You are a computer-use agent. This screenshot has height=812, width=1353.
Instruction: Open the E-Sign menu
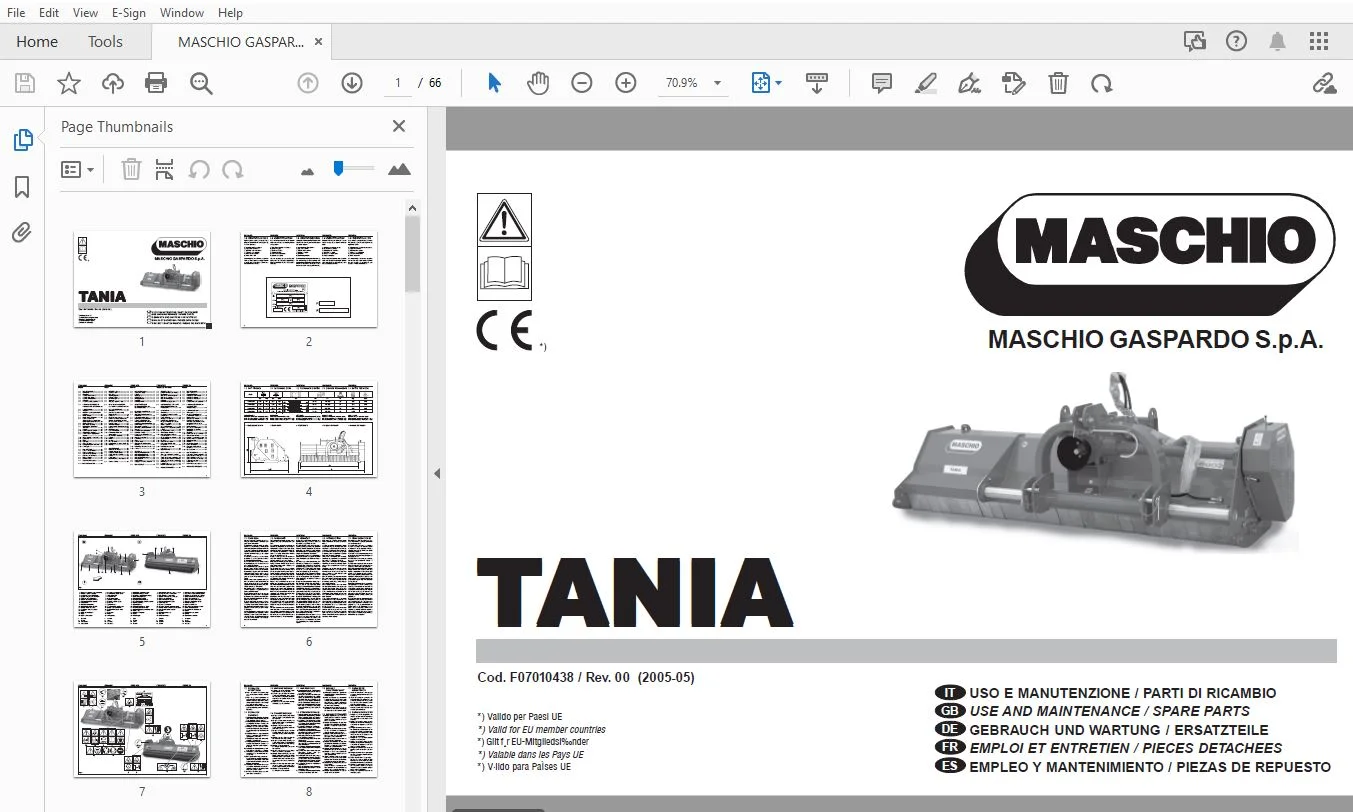pos(129,13)
